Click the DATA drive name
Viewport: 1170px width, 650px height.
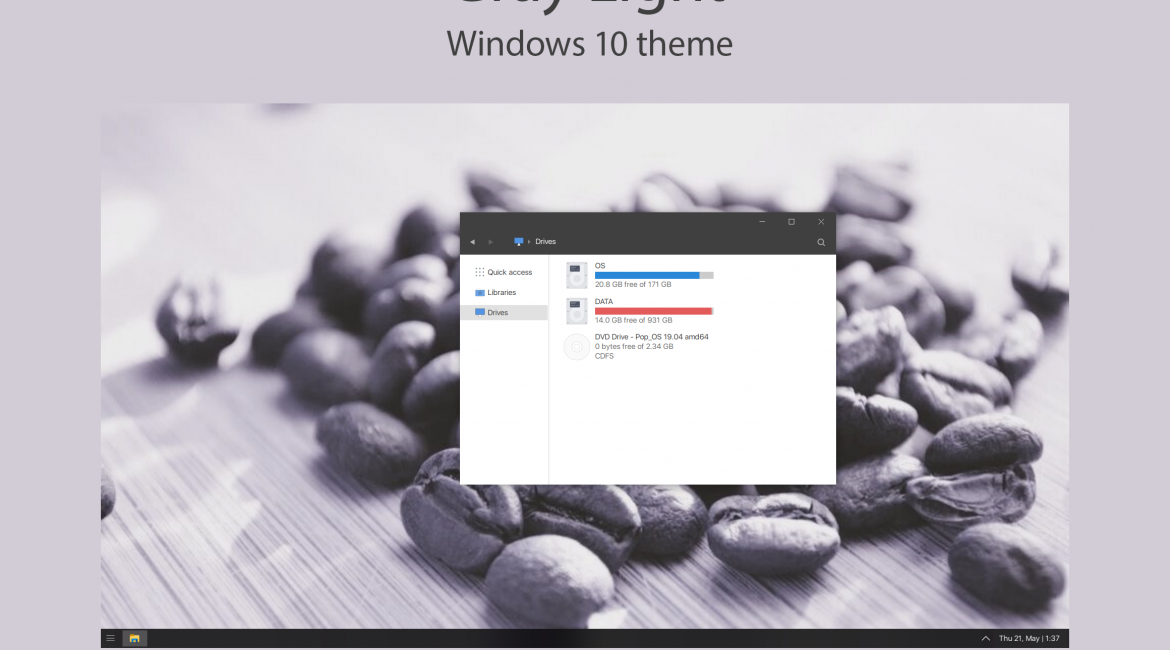[604, 301]
